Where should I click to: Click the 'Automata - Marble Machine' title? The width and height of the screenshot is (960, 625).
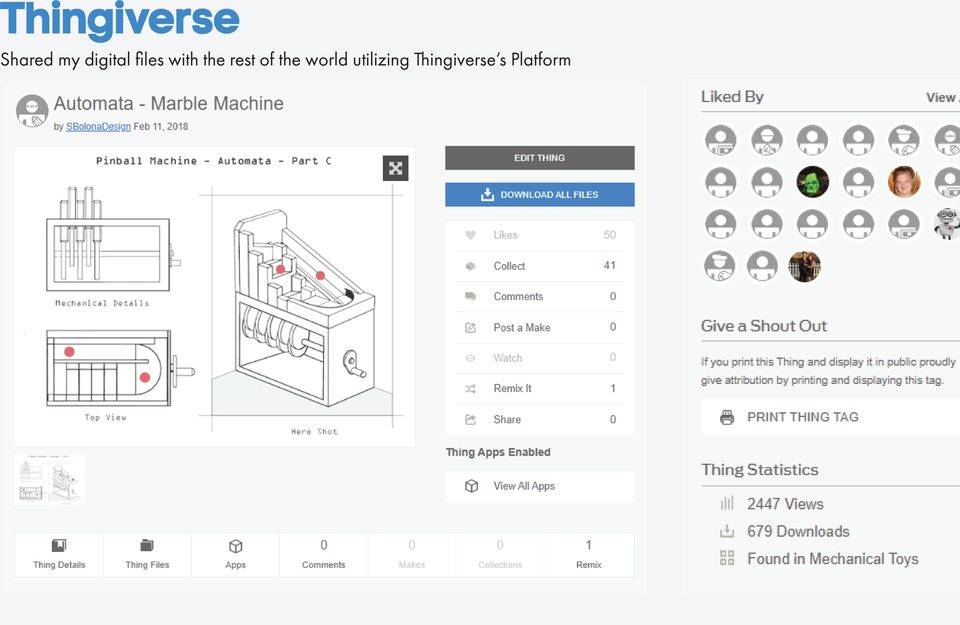point(168,103)
